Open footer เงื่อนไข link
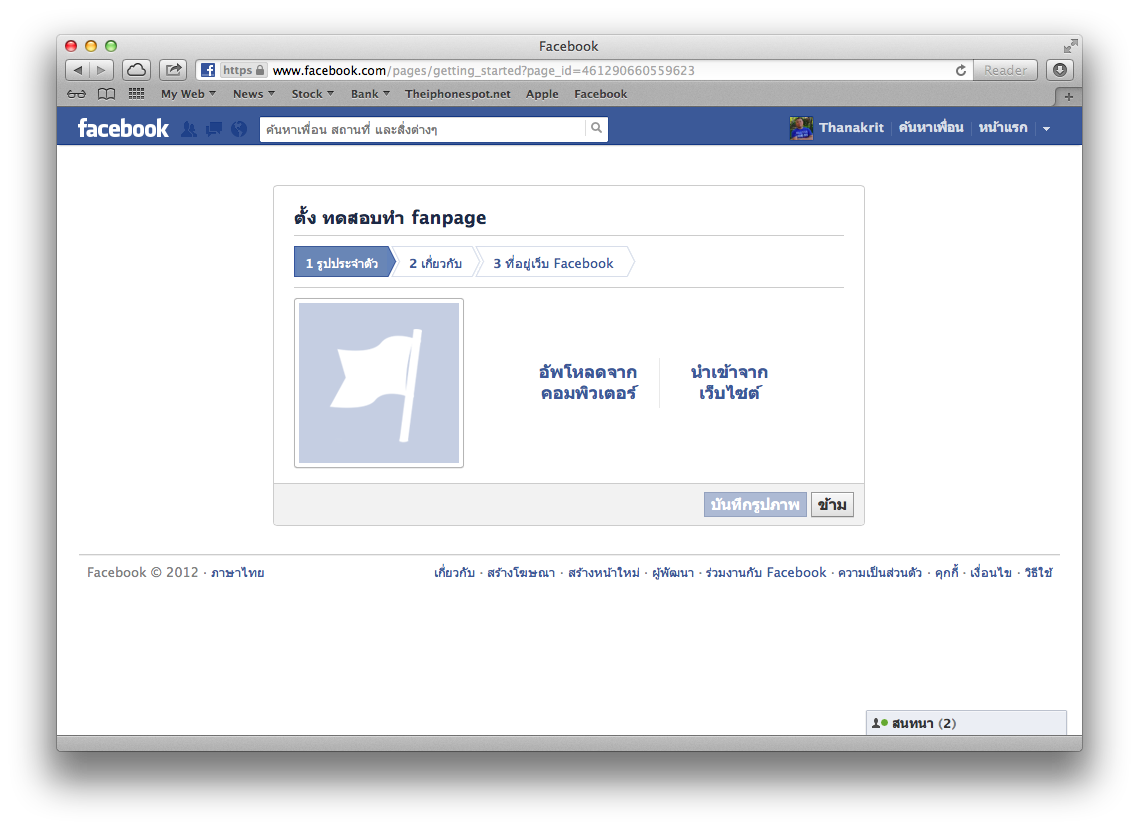The width and height of the screenshot is (1139, 830). point(991,573)
